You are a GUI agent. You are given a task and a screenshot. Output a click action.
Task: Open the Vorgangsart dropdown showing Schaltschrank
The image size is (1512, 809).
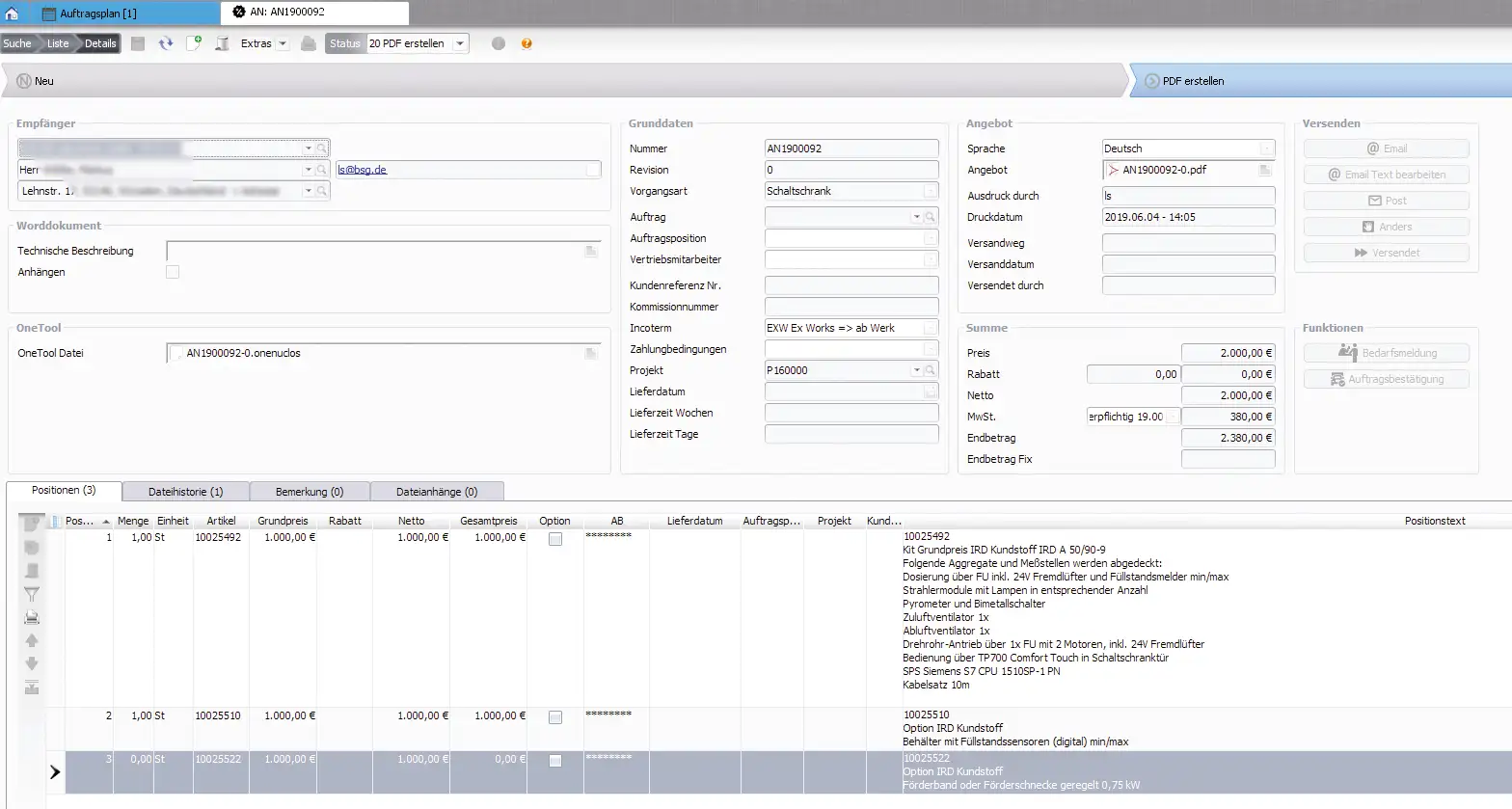pos(930,191)
